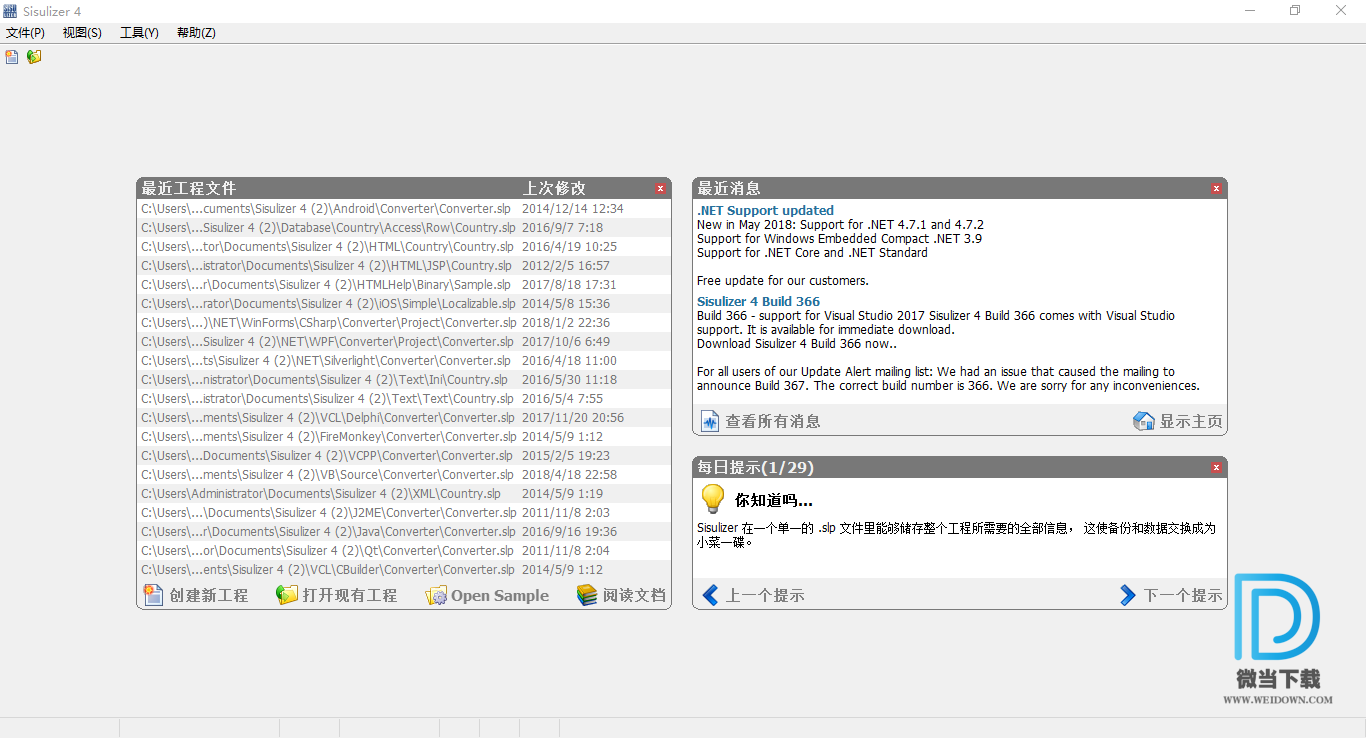Image resolution: width=1366 pixels, height=738 pixels.
Task: Open recent VB\Source Converter.slp project
Action: pos(404,475)
